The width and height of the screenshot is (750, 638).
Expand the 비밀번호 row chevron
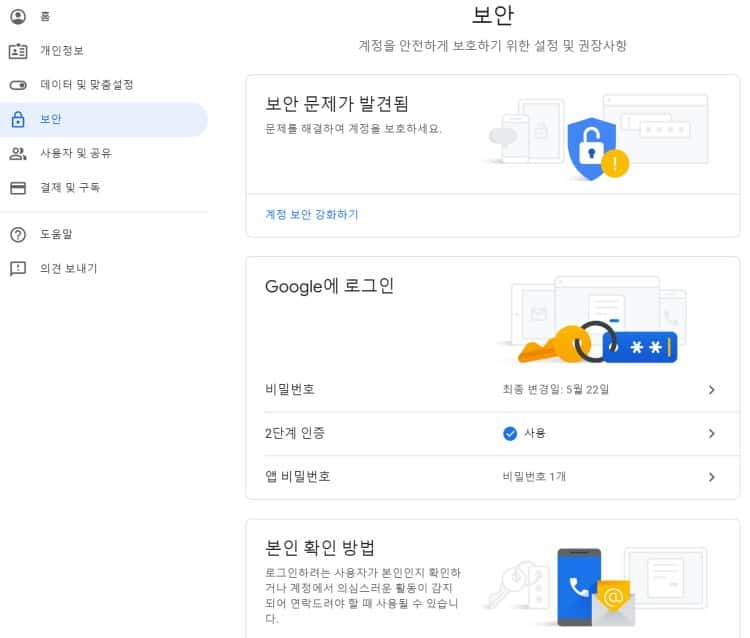711,390
